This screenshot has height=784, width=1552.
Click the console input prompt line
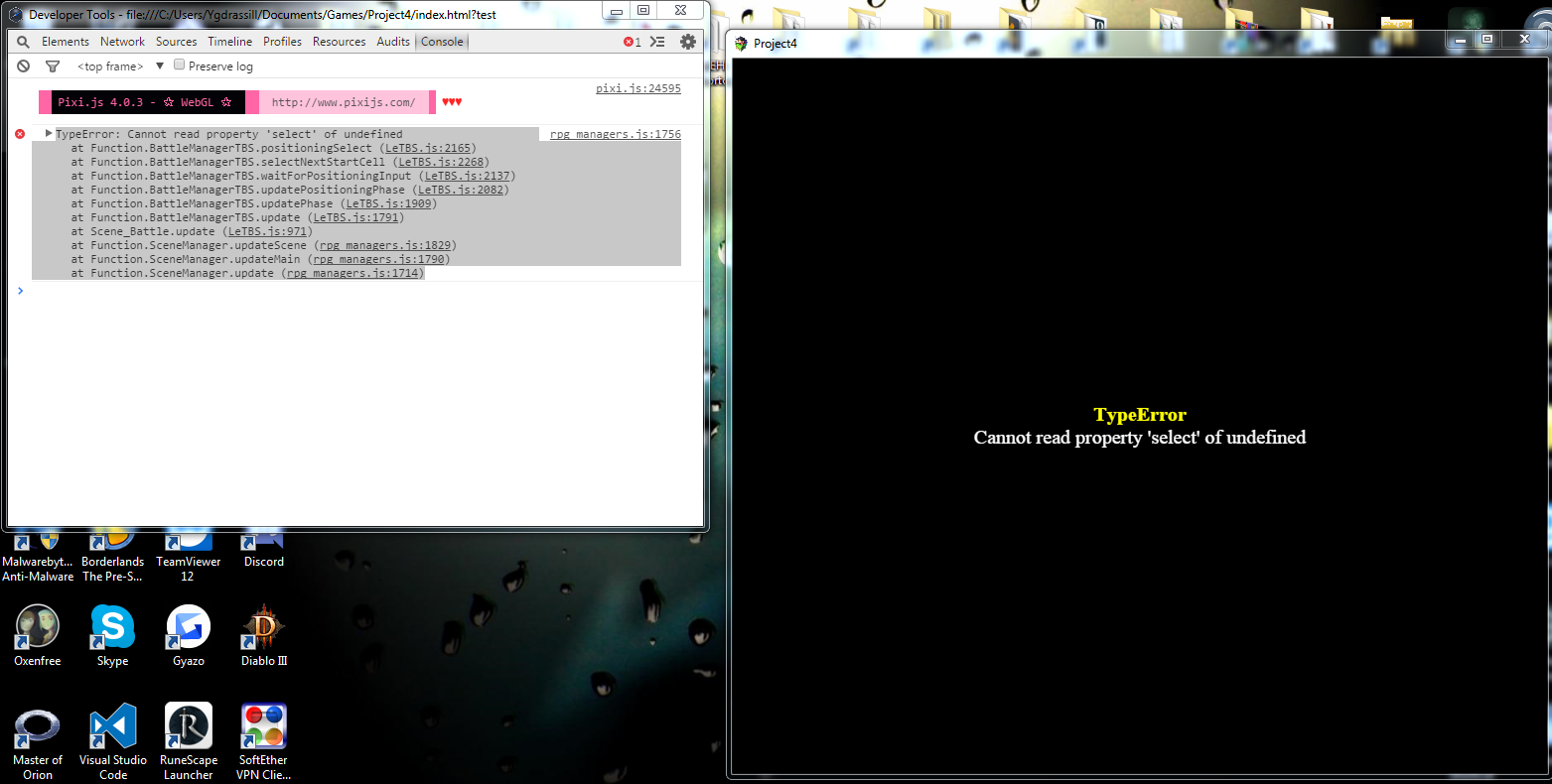[357, 291]
